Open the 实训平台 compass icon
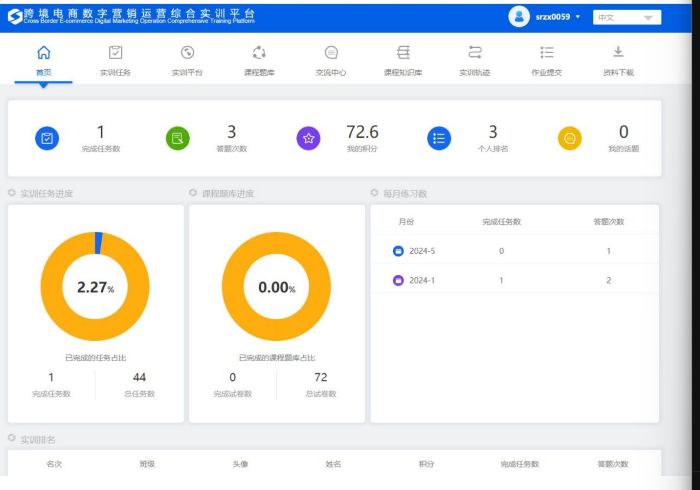Screen dimensions: 700x490 187,53
